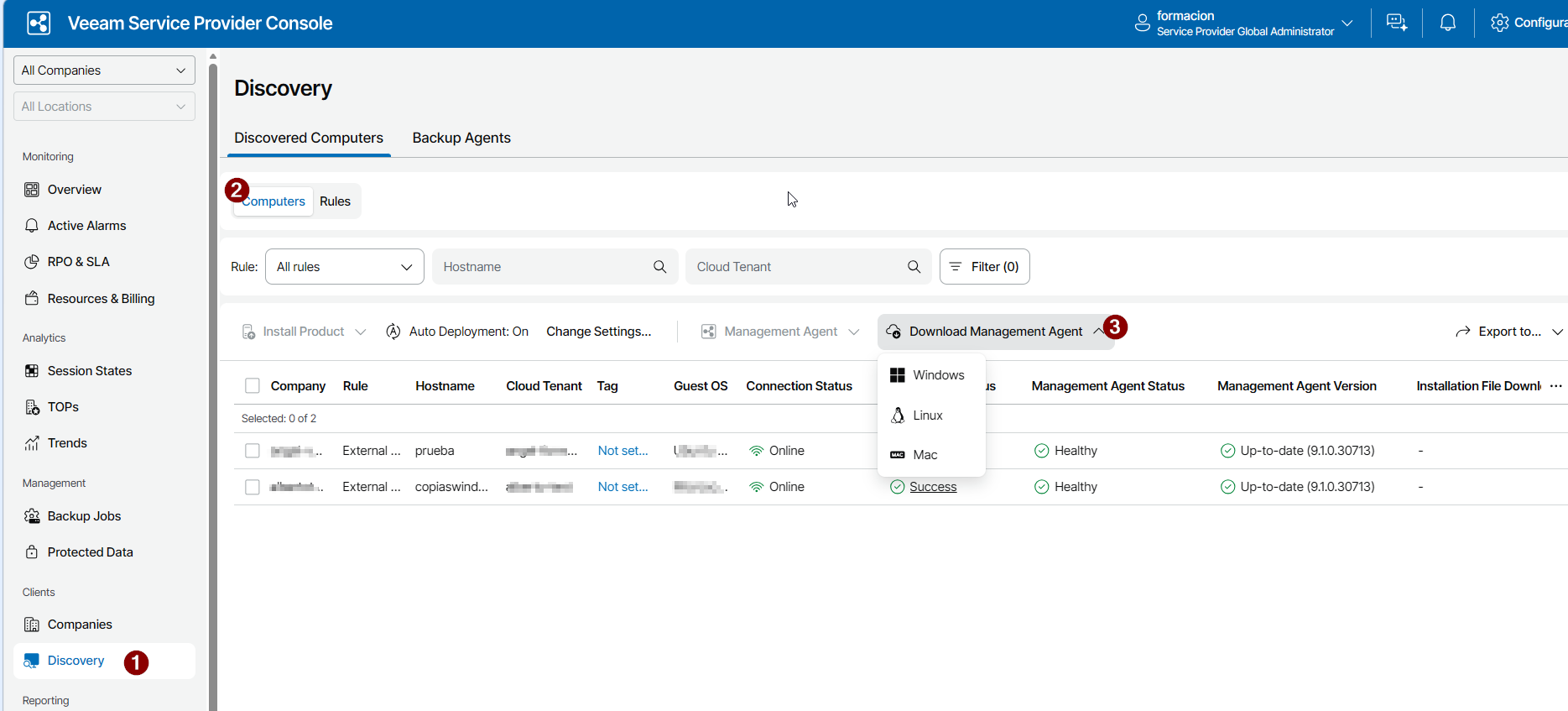The height and width of the screenshot is (711, 1568).
Task: Click the Hostname search magnifier icon
Action: [x=660, y=267]
